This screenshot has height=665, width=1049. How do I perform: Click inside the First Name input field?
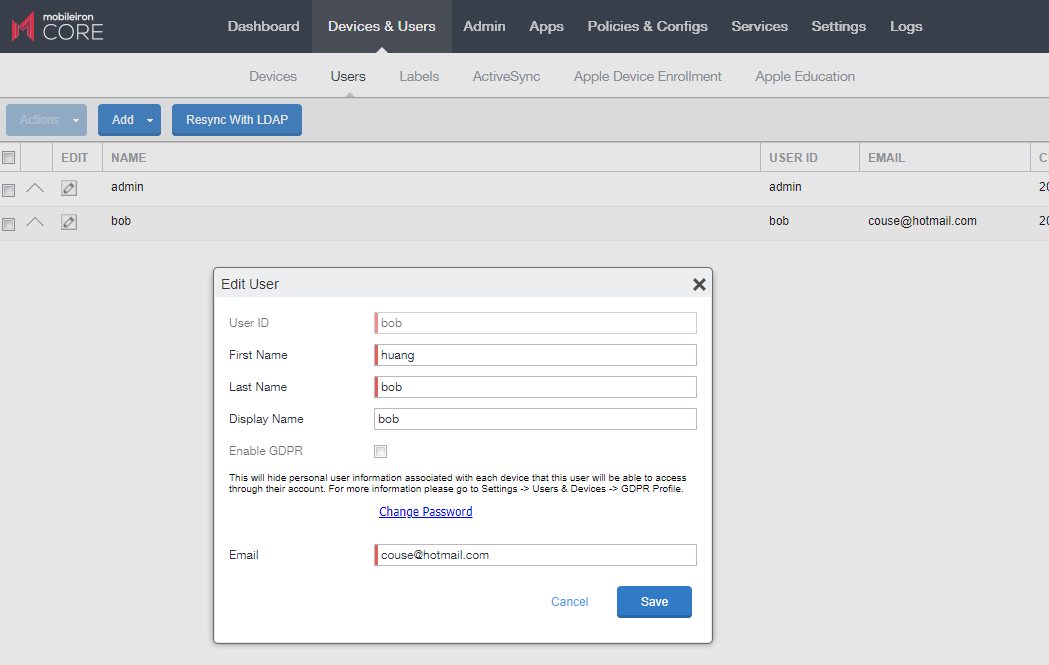point(535,355)
